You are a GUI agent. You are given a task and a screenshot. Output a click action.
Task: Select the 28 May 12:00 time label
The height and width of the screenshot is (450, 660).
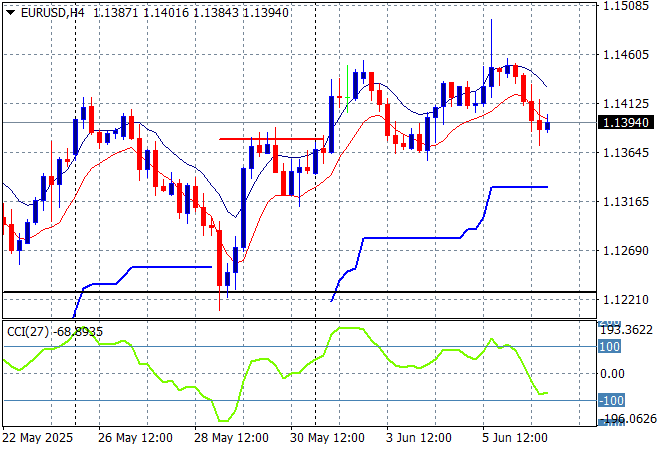point(231,438)
